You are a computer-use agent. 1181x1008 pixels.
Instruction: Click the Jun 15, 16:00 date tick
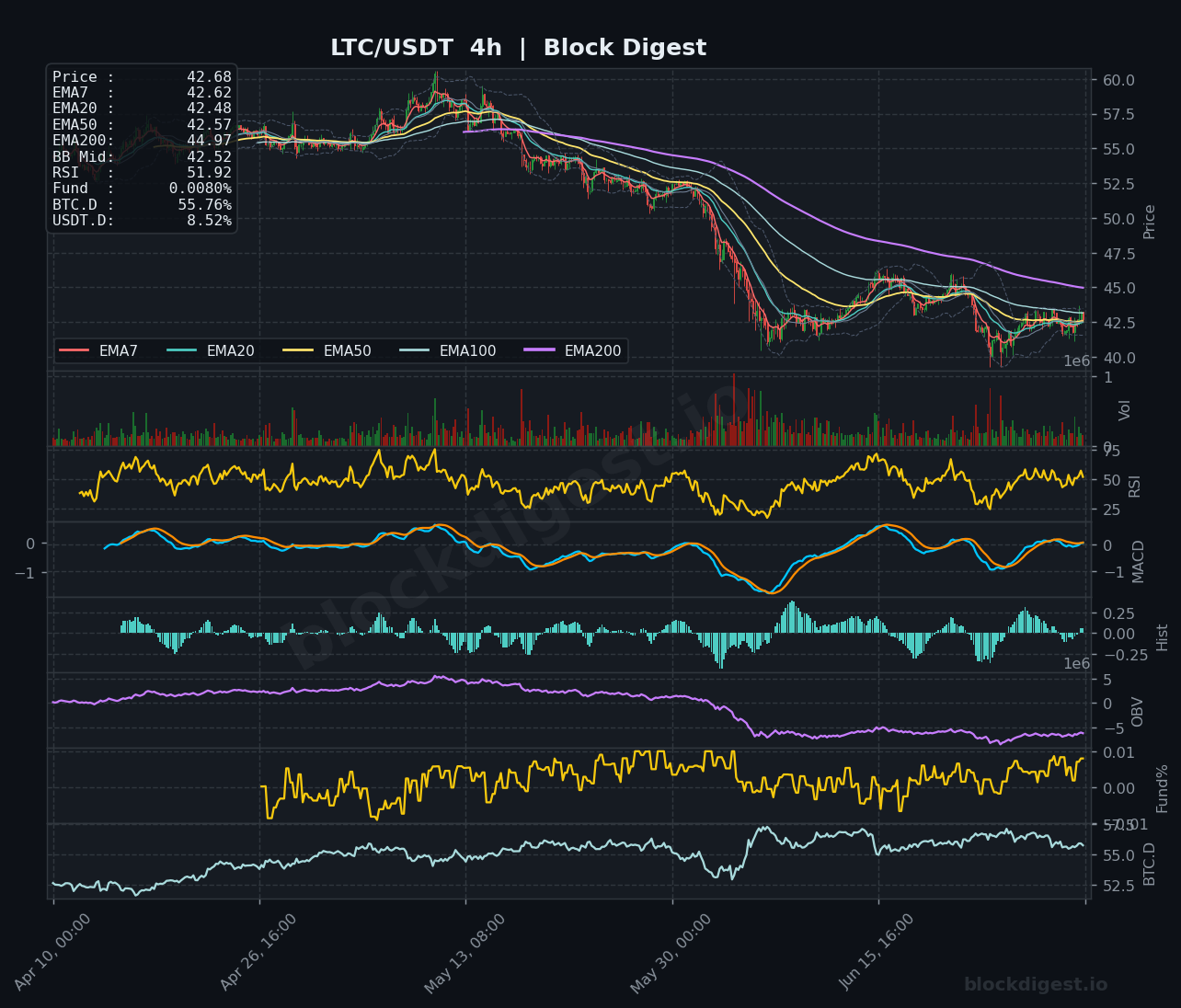coord(877,953)
